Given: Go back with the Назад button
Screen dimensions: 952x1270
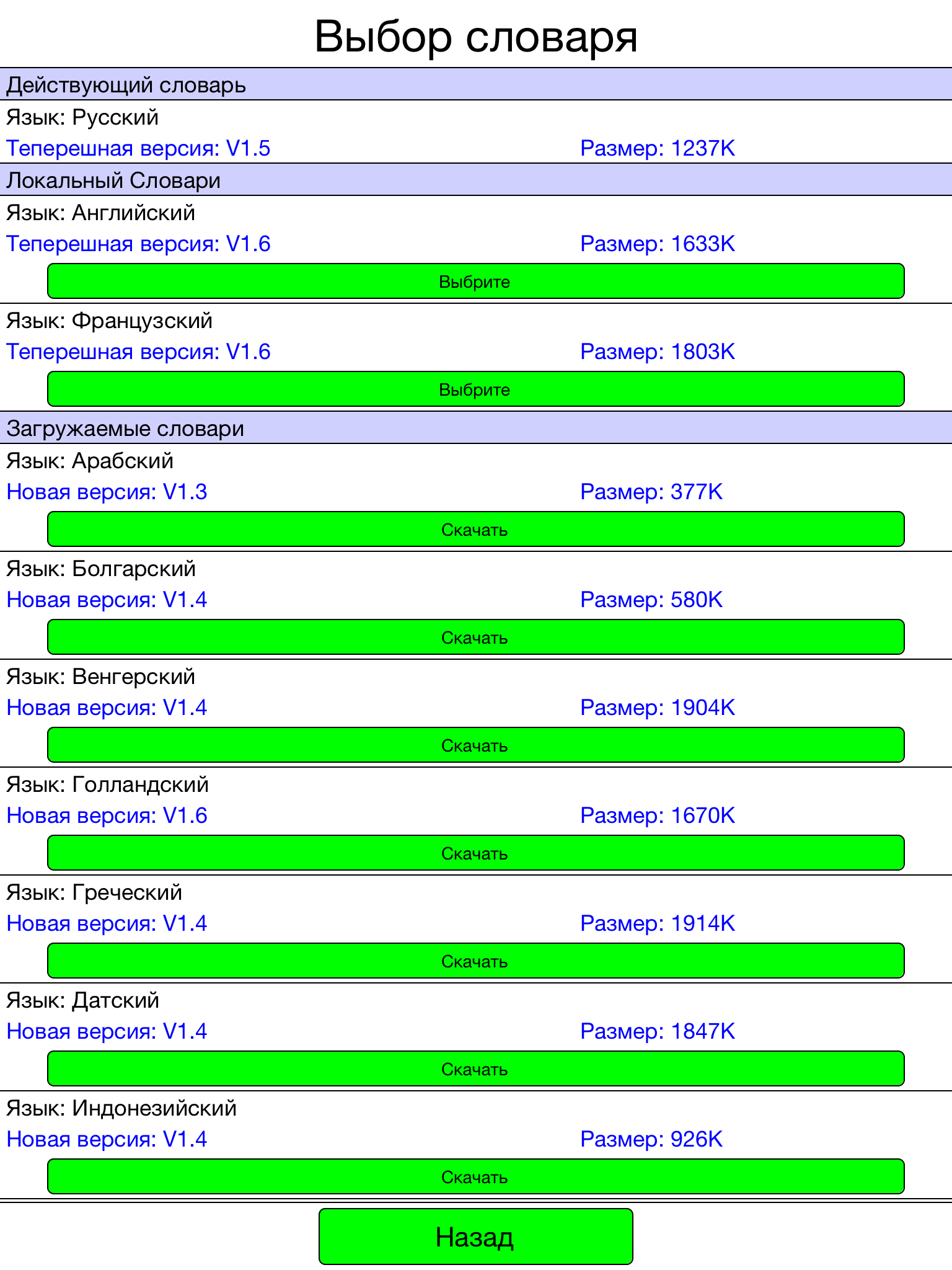Looking at the screenshot, I should coord(476,1237).
